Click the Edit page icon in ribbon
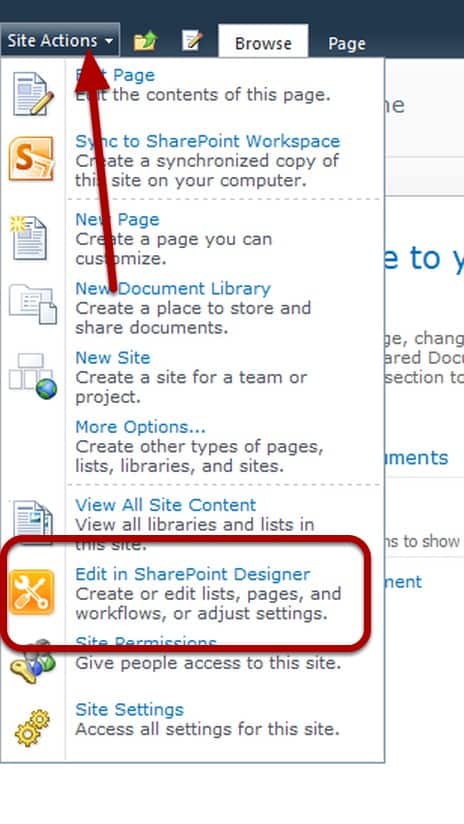This screenshot has width=464, height=824. [192, 40]
